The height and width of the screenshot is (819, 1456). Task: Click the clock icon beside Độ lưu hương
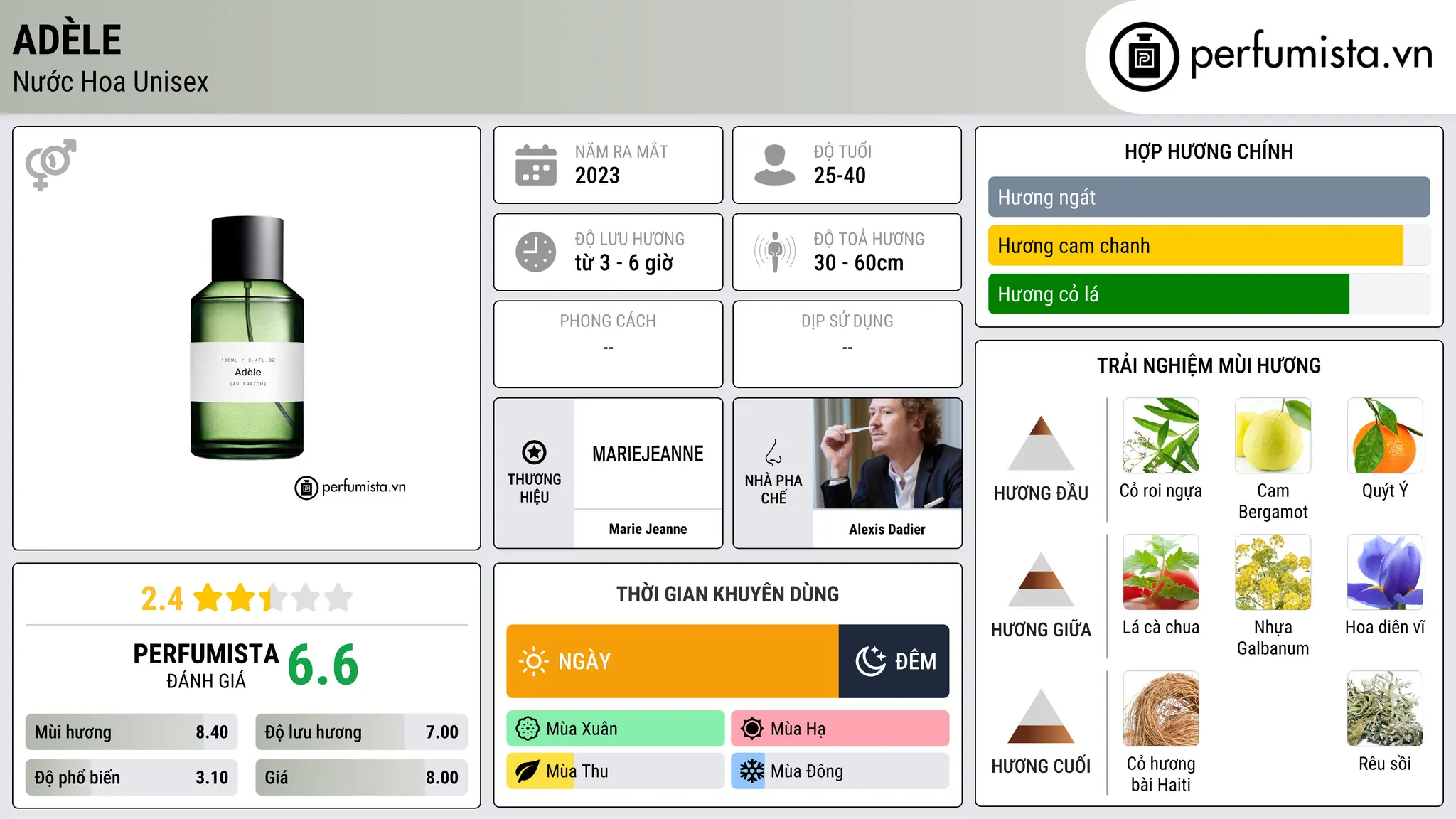536,252
